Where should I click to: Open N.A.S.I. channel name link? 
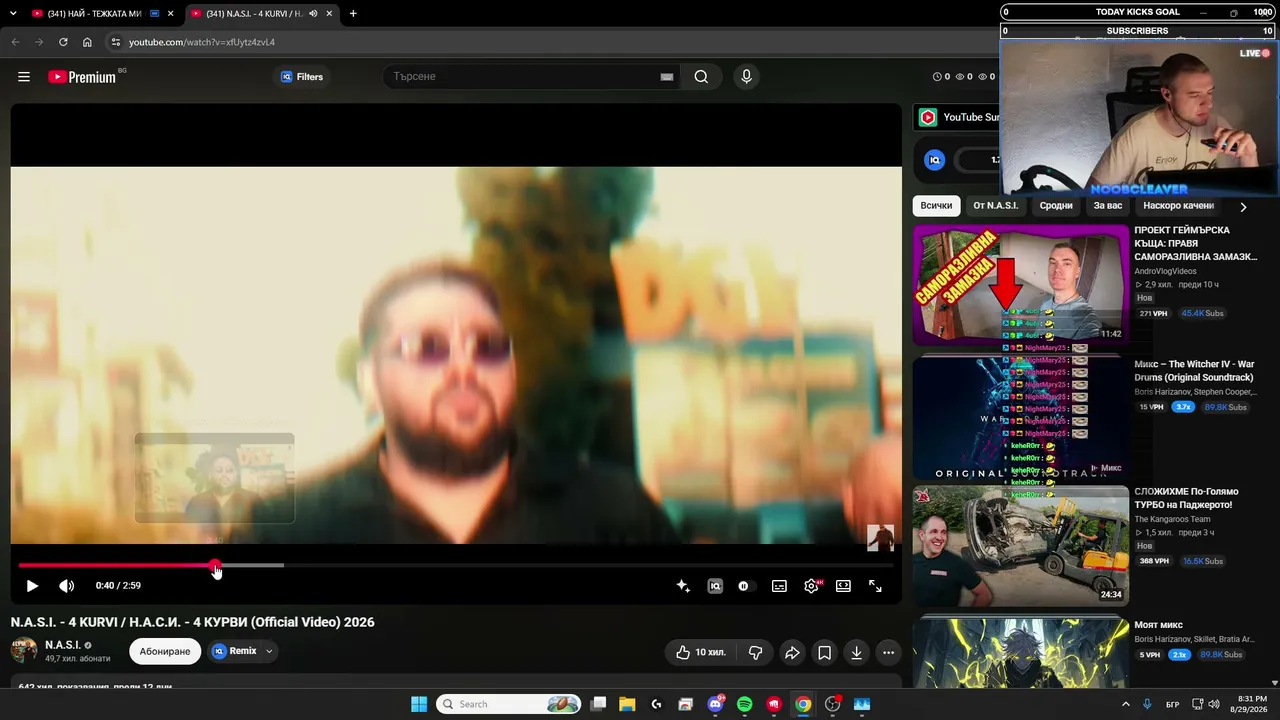coord(63,645)
